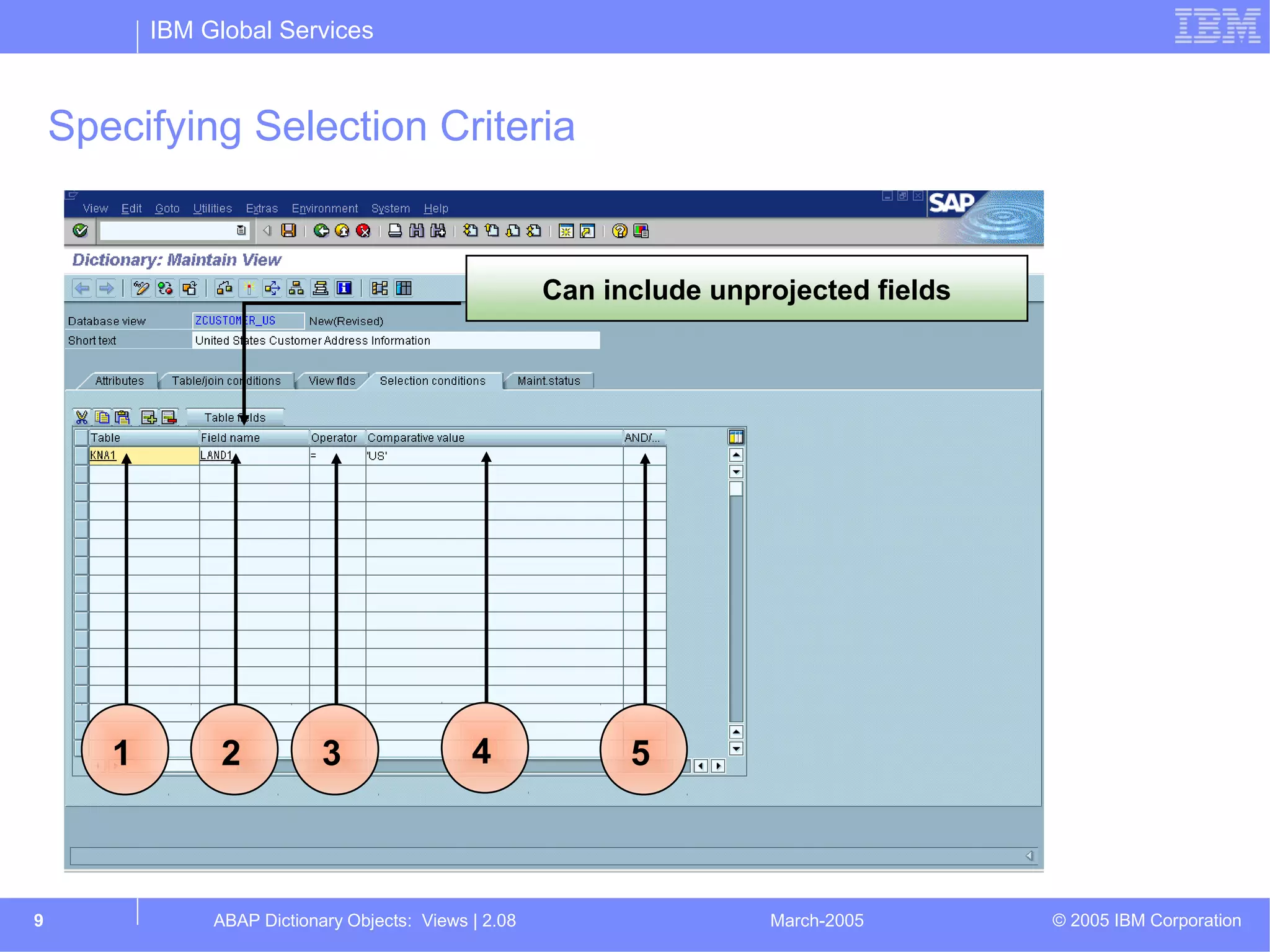Click the next object right arrow

(106, 288)
